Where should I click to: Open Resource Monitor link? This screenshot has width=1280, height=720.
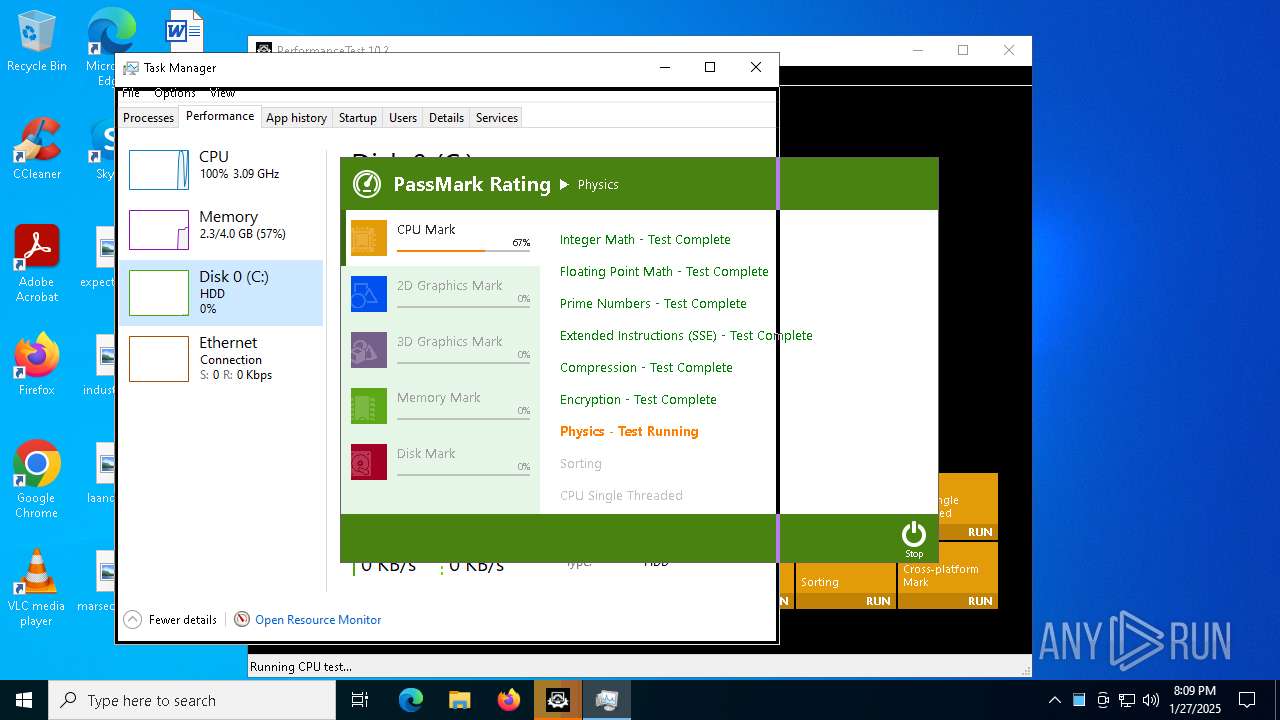(318, 620)
